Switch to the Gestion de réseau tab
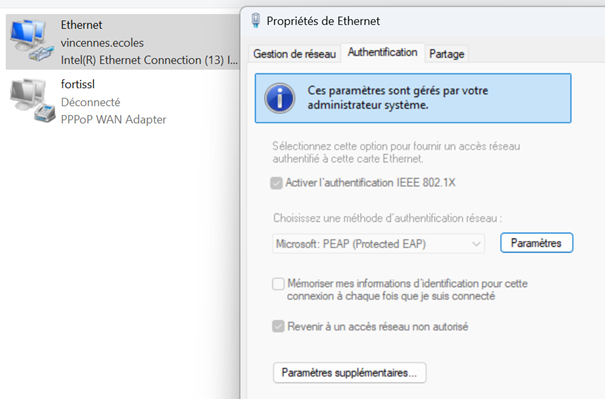The width and height of the screenshot is (605, 399). [294, 54]
